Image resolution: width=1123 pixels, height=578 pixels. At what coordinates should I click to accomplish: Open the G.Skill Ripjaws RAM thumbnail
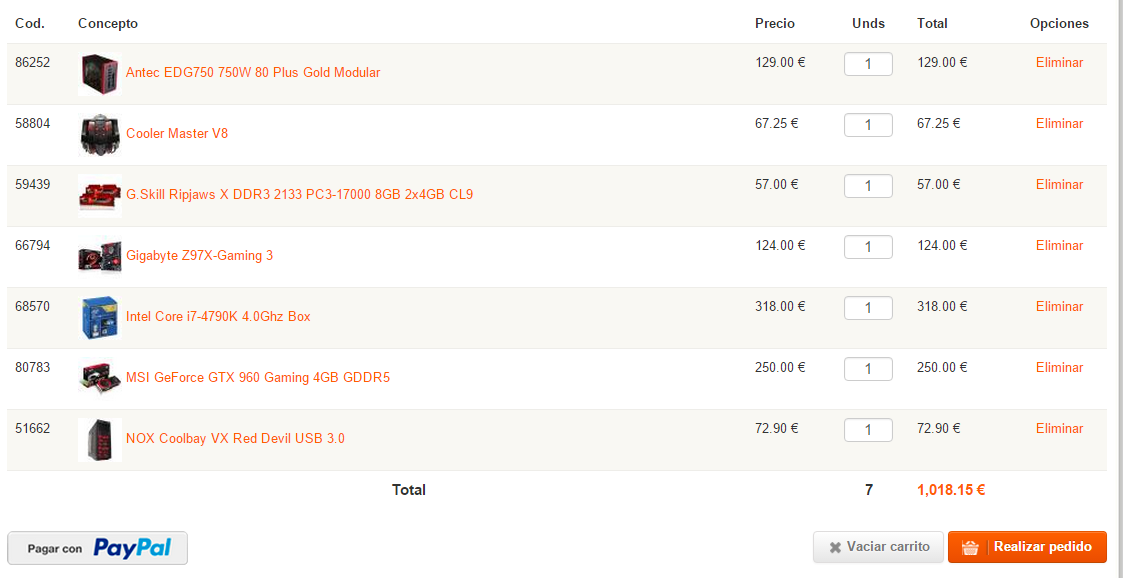100,196
